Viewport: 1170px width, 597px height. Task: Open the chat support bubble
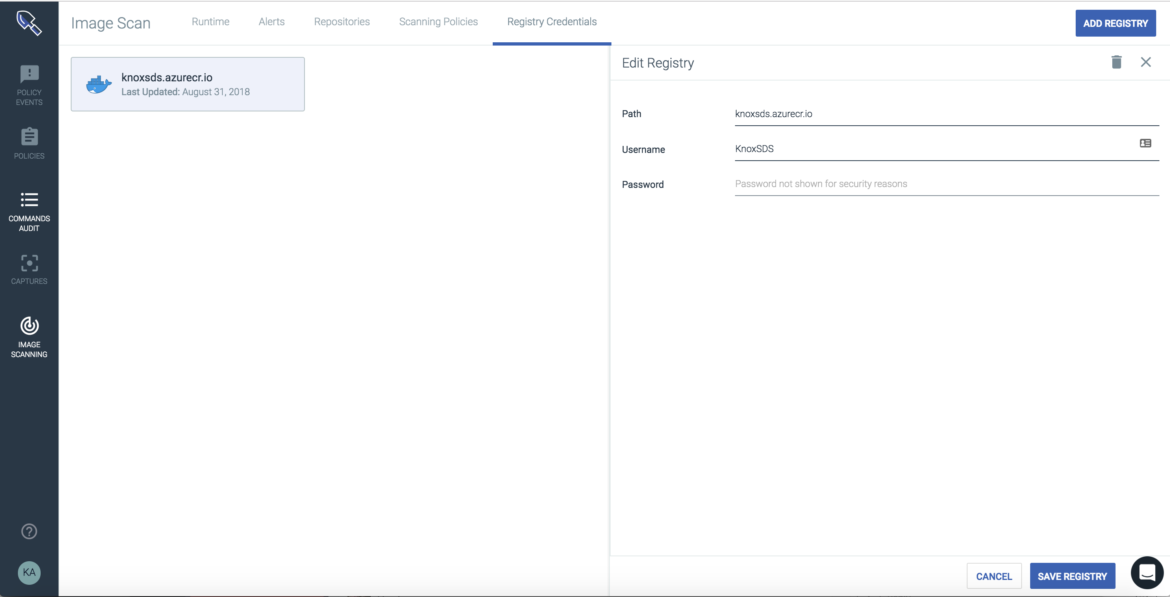(x=1147, y=572)
